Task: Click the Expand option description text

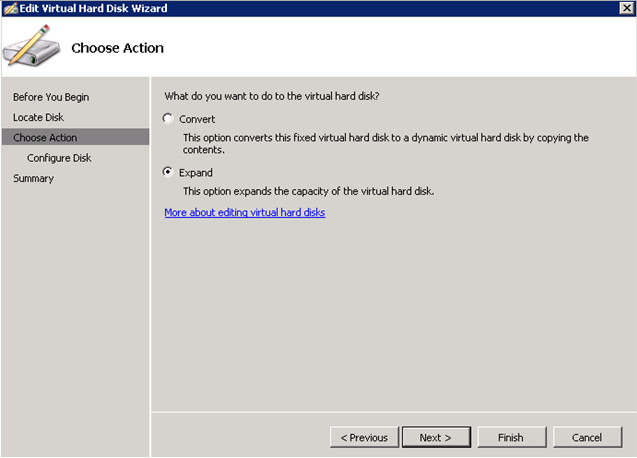Action: click(322, 191)
